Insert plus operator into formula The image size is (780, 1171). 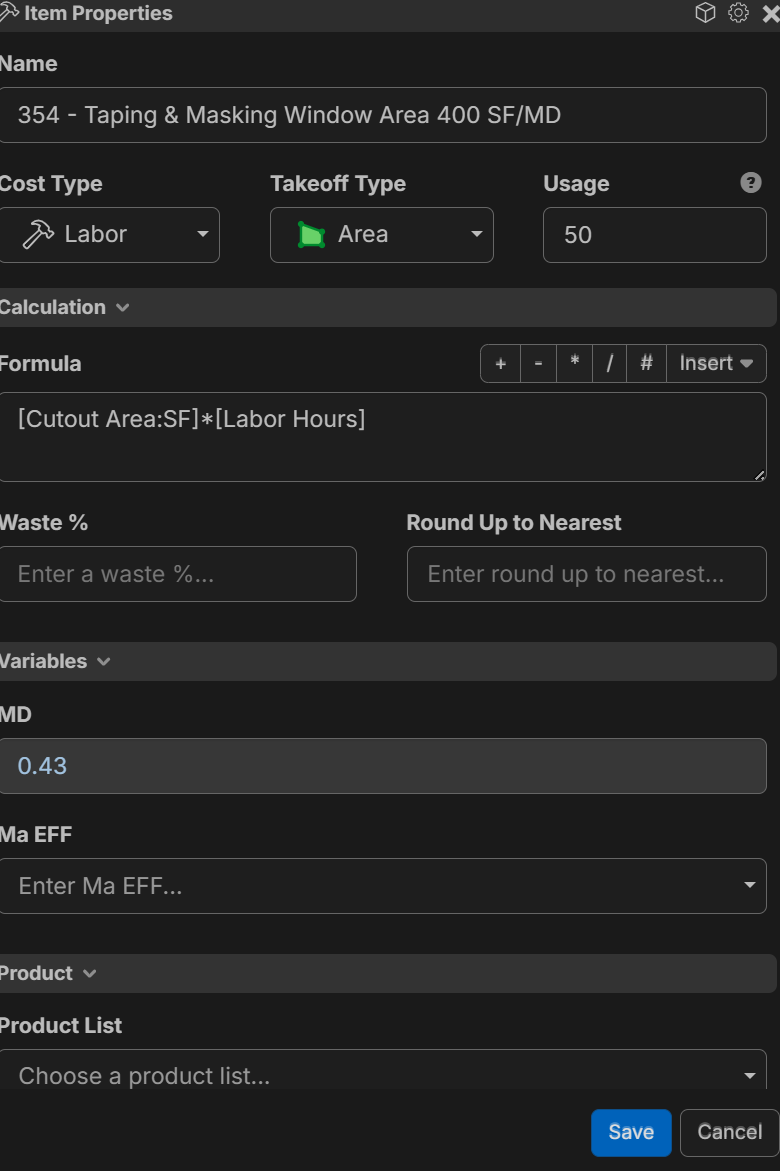pyautogui.click(x=500, y=364)
